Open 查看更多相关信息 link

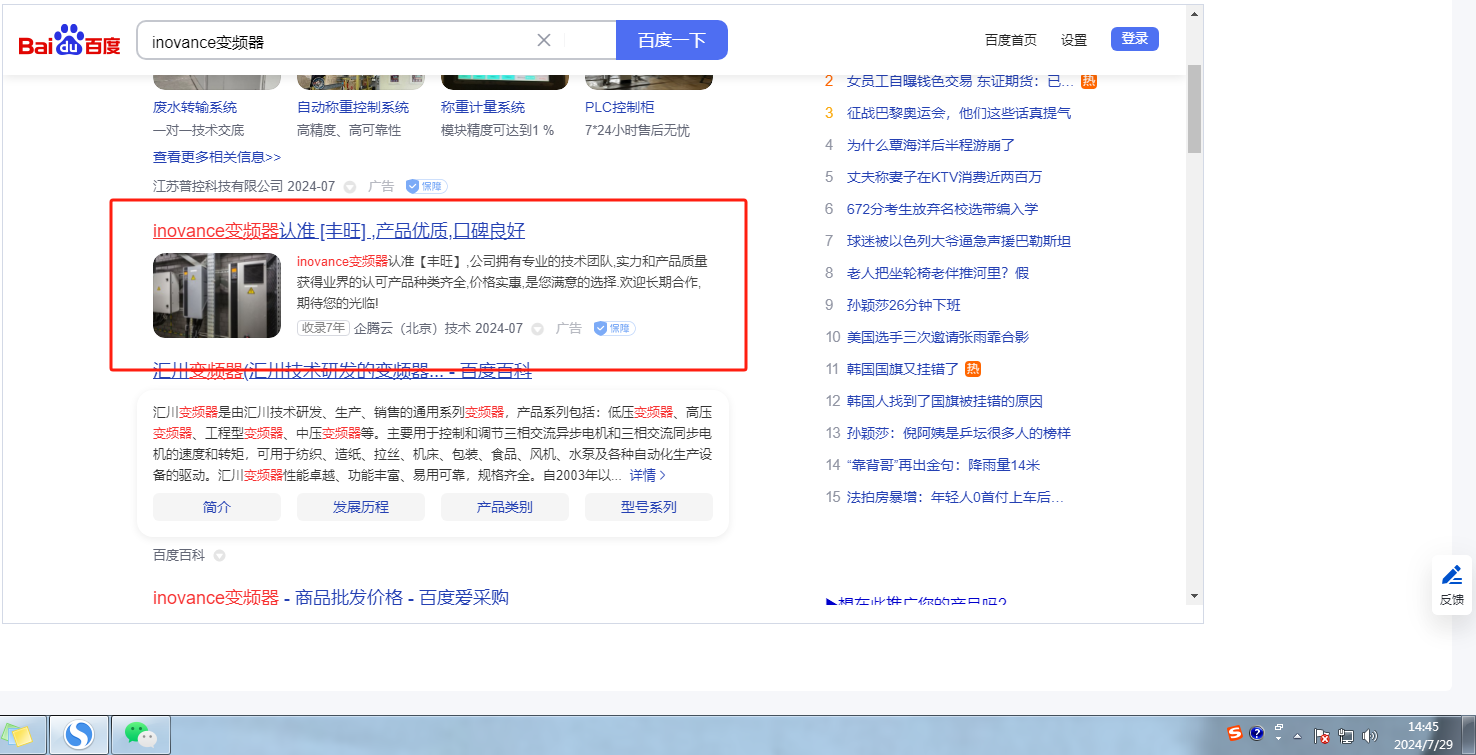click(x=217, y=157)
